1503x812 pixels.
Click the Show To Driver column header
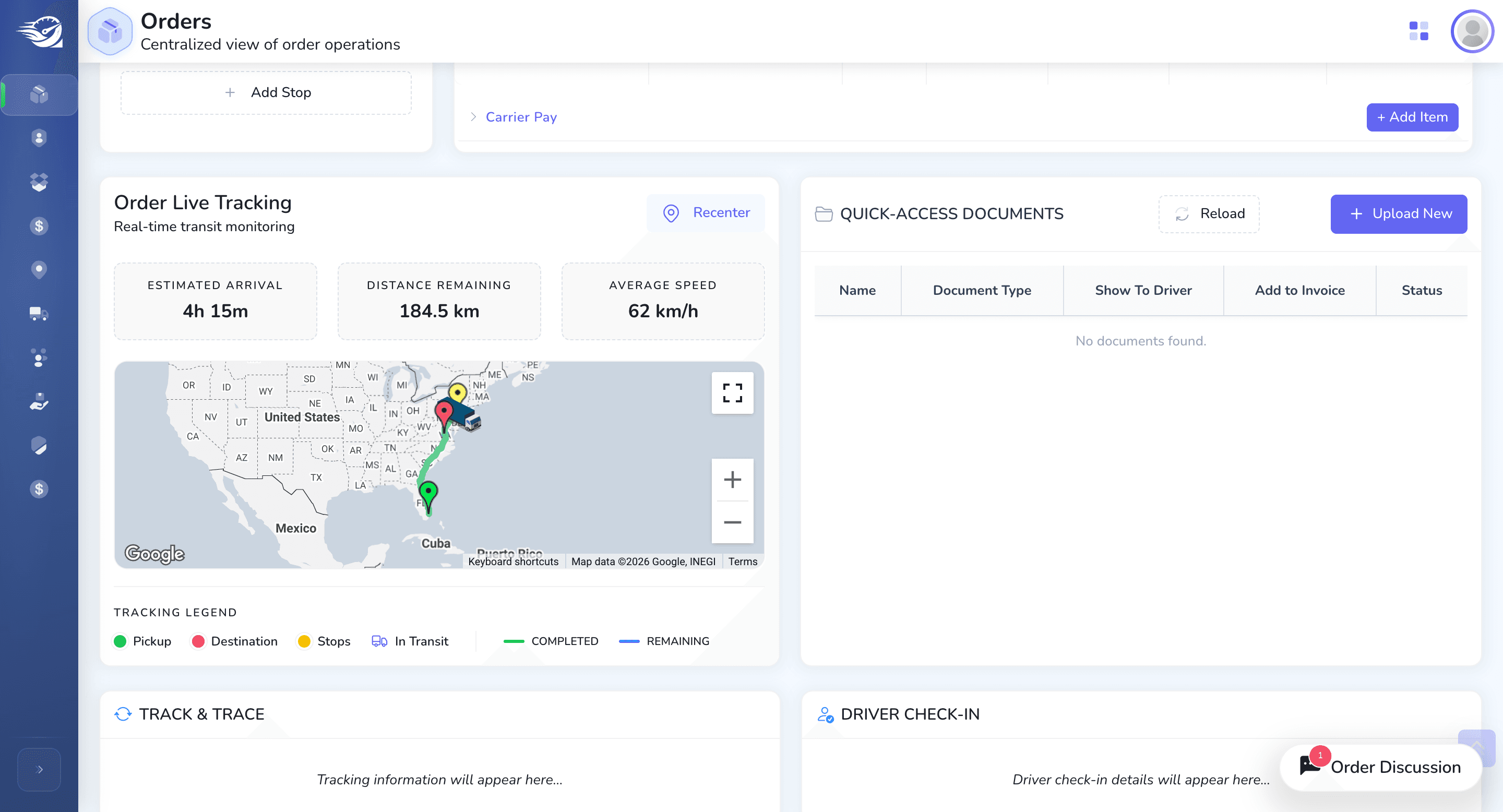click(x=1143, y=291)
